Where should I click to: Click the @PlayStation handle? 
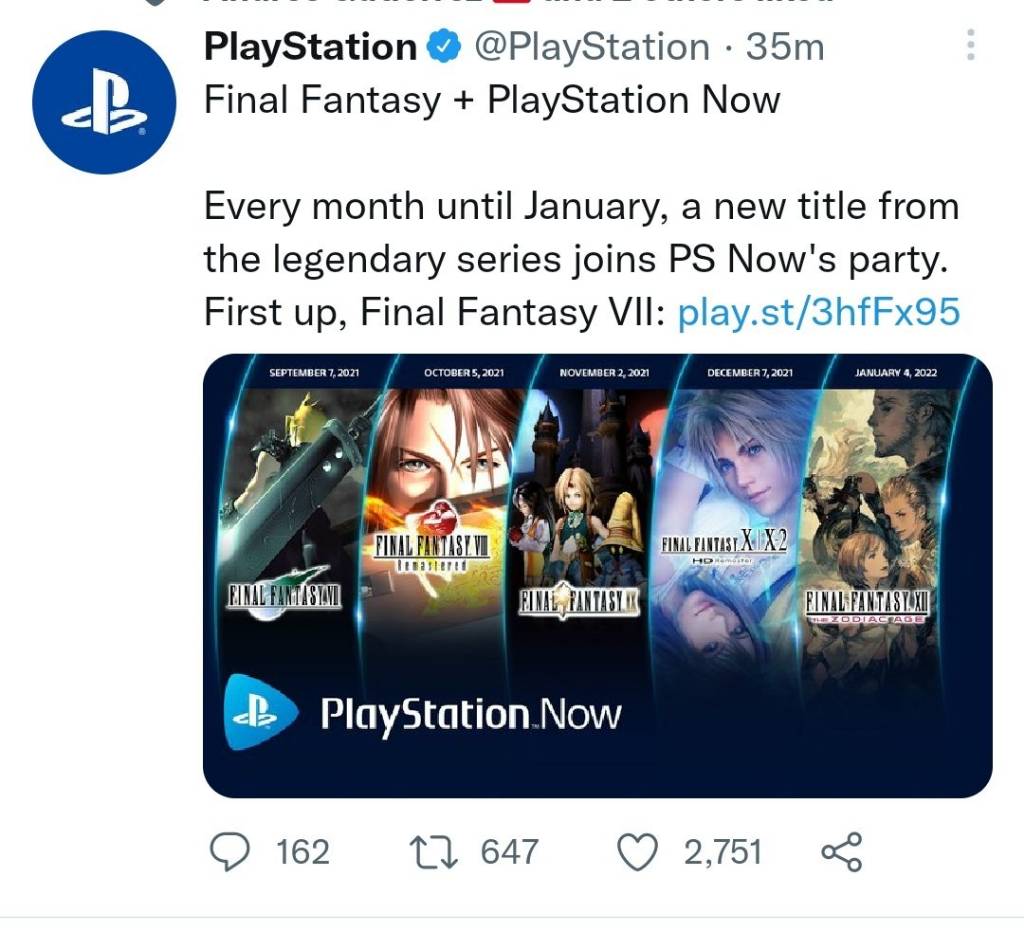(591, 47)
